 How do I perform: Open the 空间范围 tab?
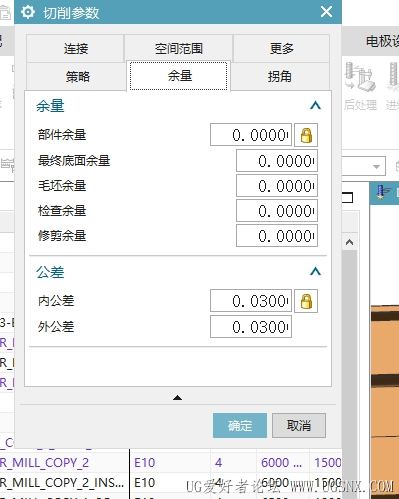tap(178, 48)
